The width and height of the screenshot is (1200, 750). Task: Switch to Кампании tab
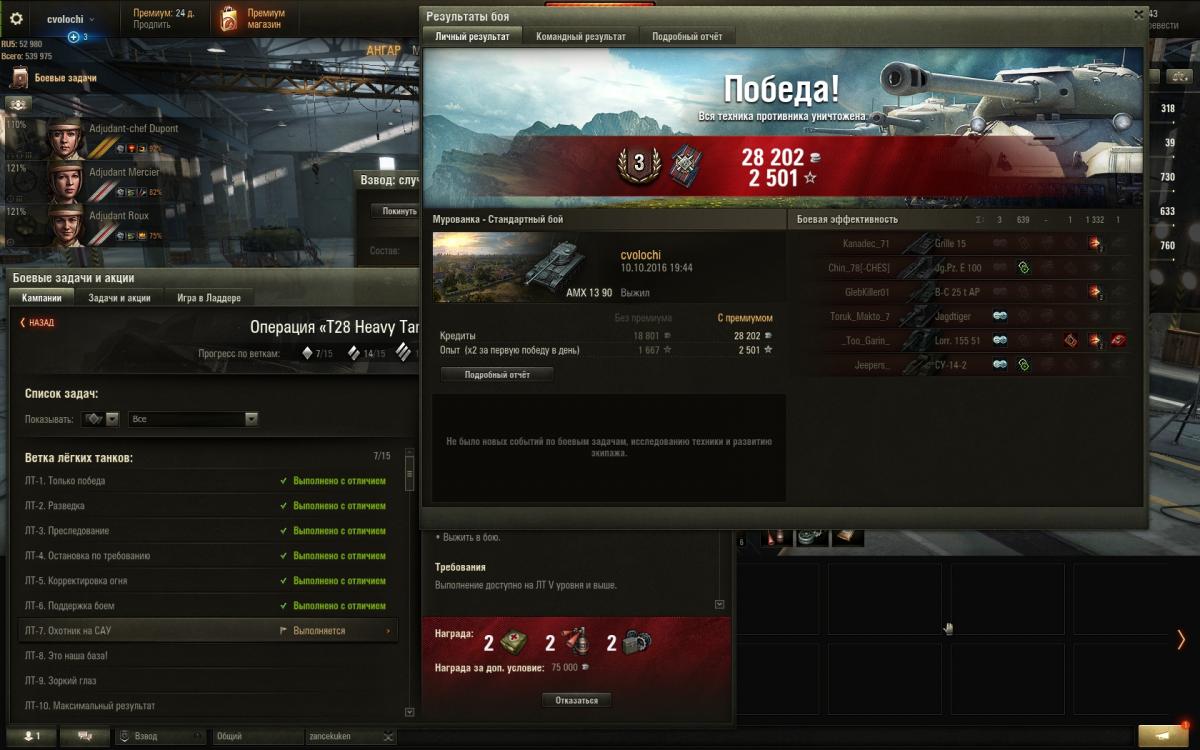tap(42, 298)
